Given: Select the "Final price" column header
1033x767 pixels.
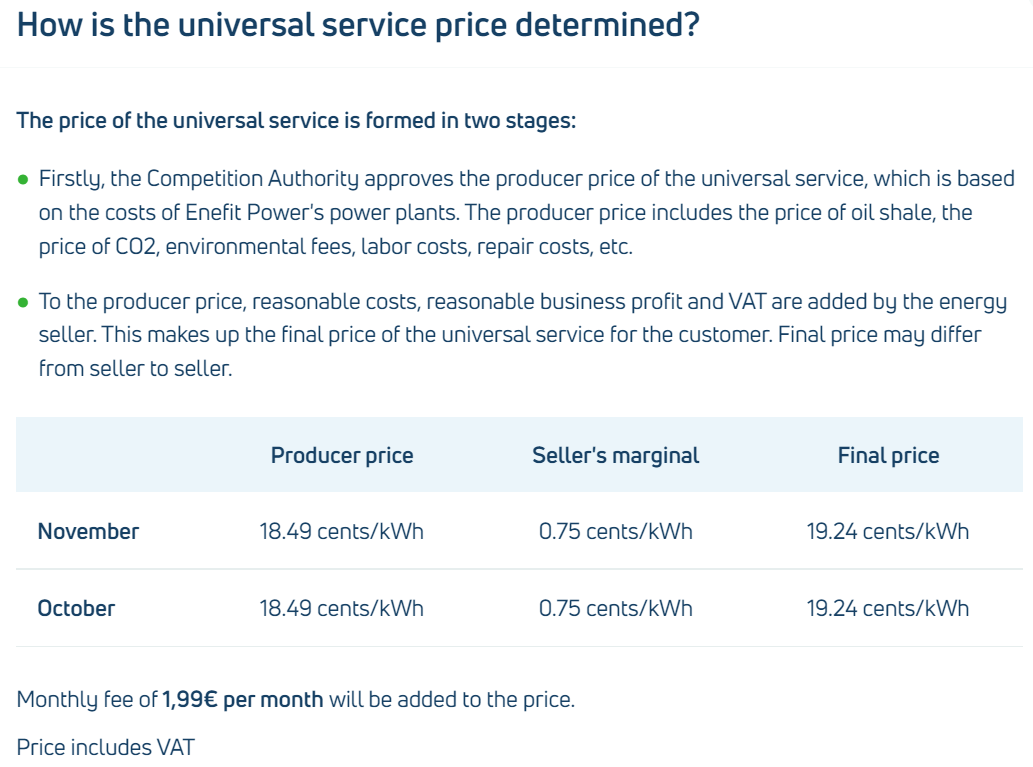Looking at the screenshot, I should click(888, 456).
